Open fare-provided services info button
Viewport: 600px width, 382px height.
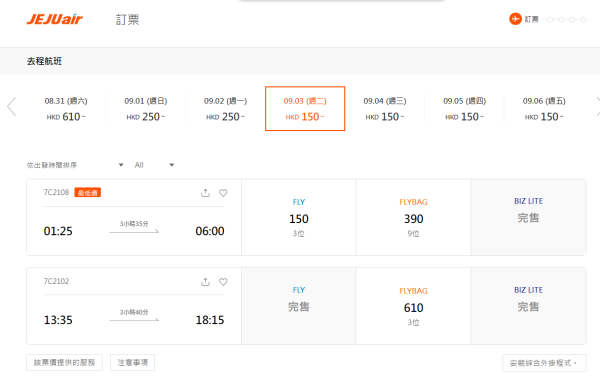[x=64, y=362]
